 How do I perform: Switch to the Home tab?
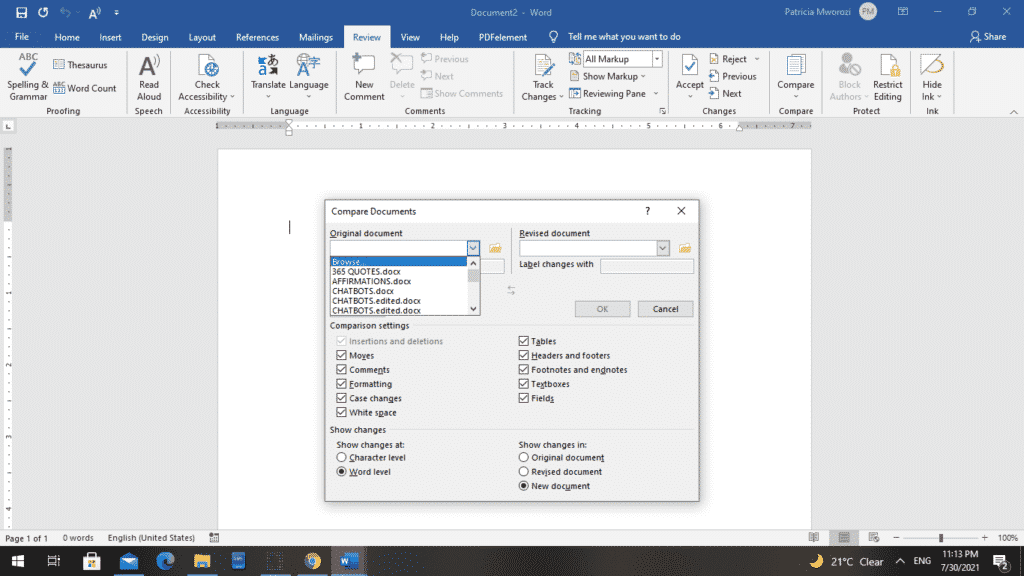67,37
